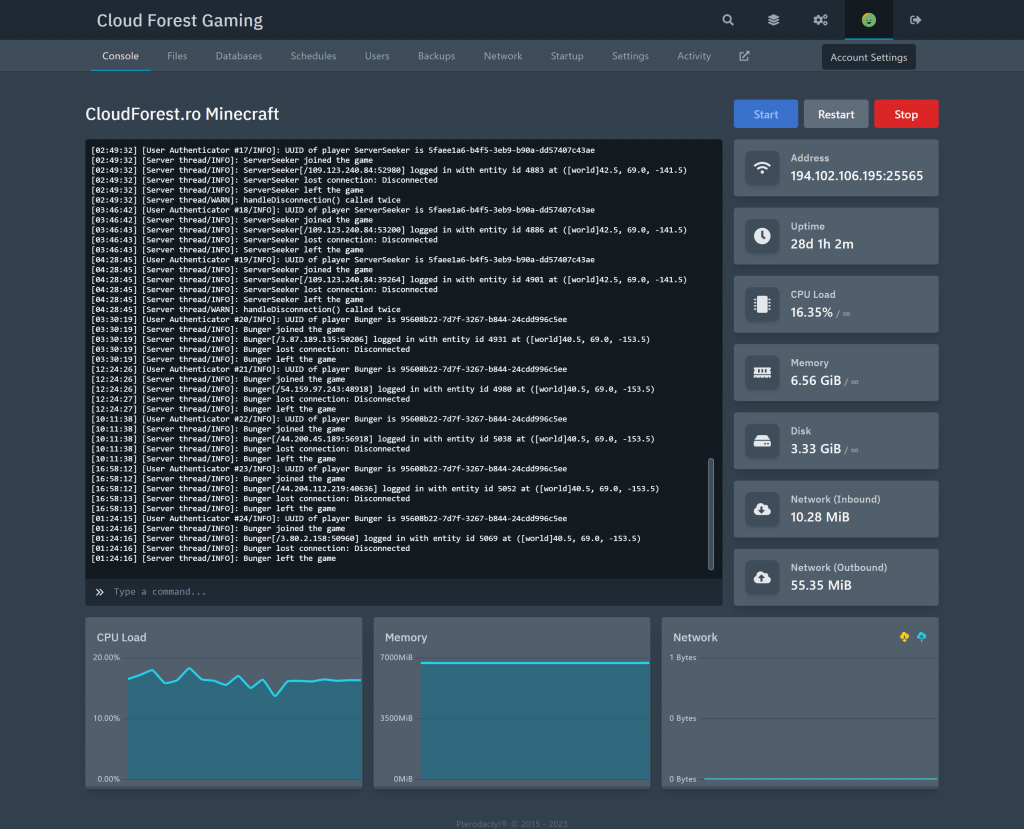Hit the gray Restart button
Image resolution: width=1024 pixels, height=829 pixels.
pos(836,114)
